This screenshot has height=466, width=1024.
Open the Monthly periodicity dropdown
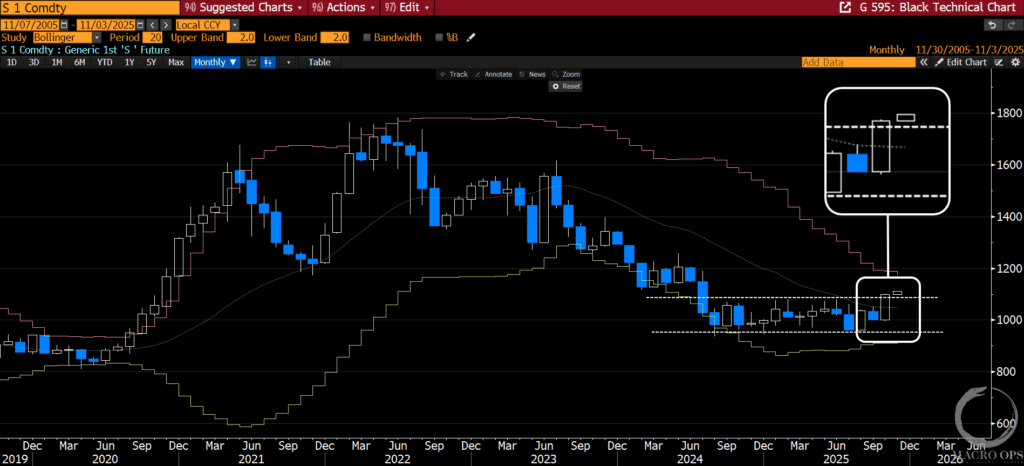[x=215, y=62]
